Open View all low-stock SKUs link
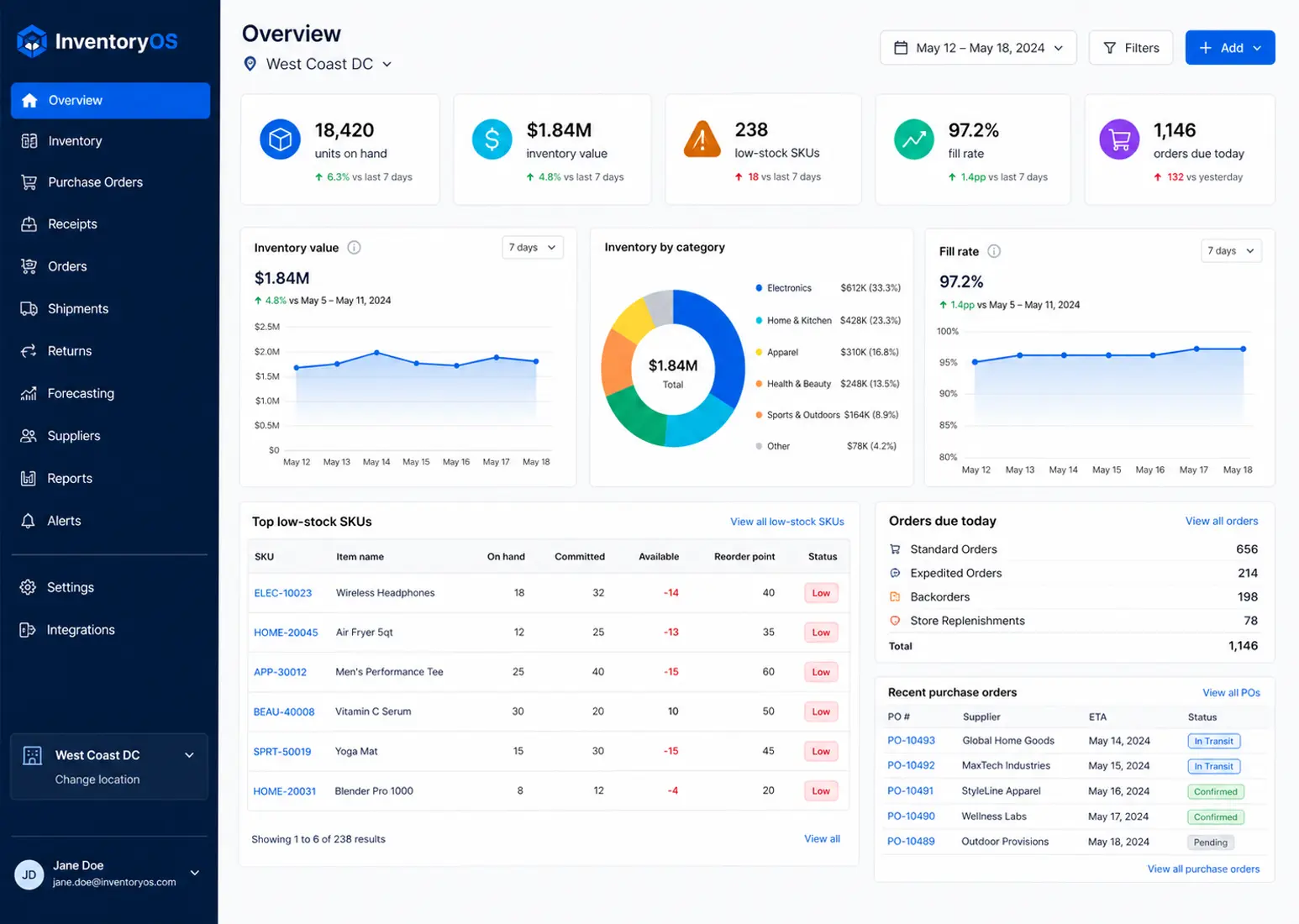Image resolution: width=1299 pixels, height=924 pixels. (787, 522)
